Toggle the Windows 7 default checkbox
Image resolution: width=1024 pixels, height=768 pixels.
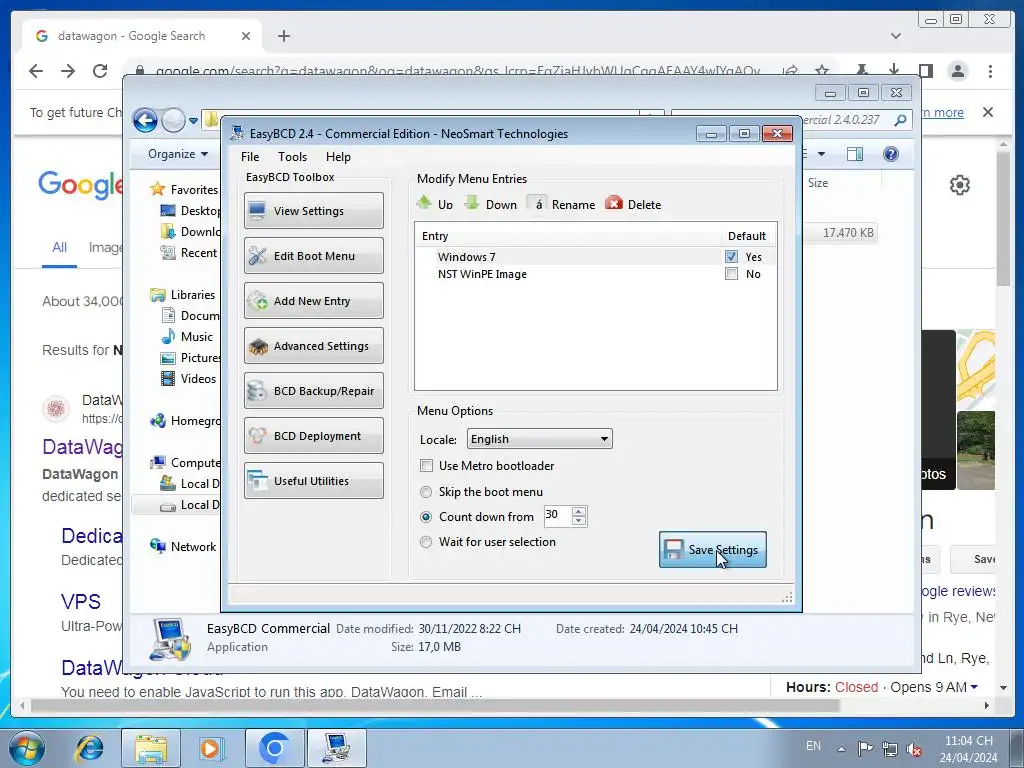click(x=731, y=257)
